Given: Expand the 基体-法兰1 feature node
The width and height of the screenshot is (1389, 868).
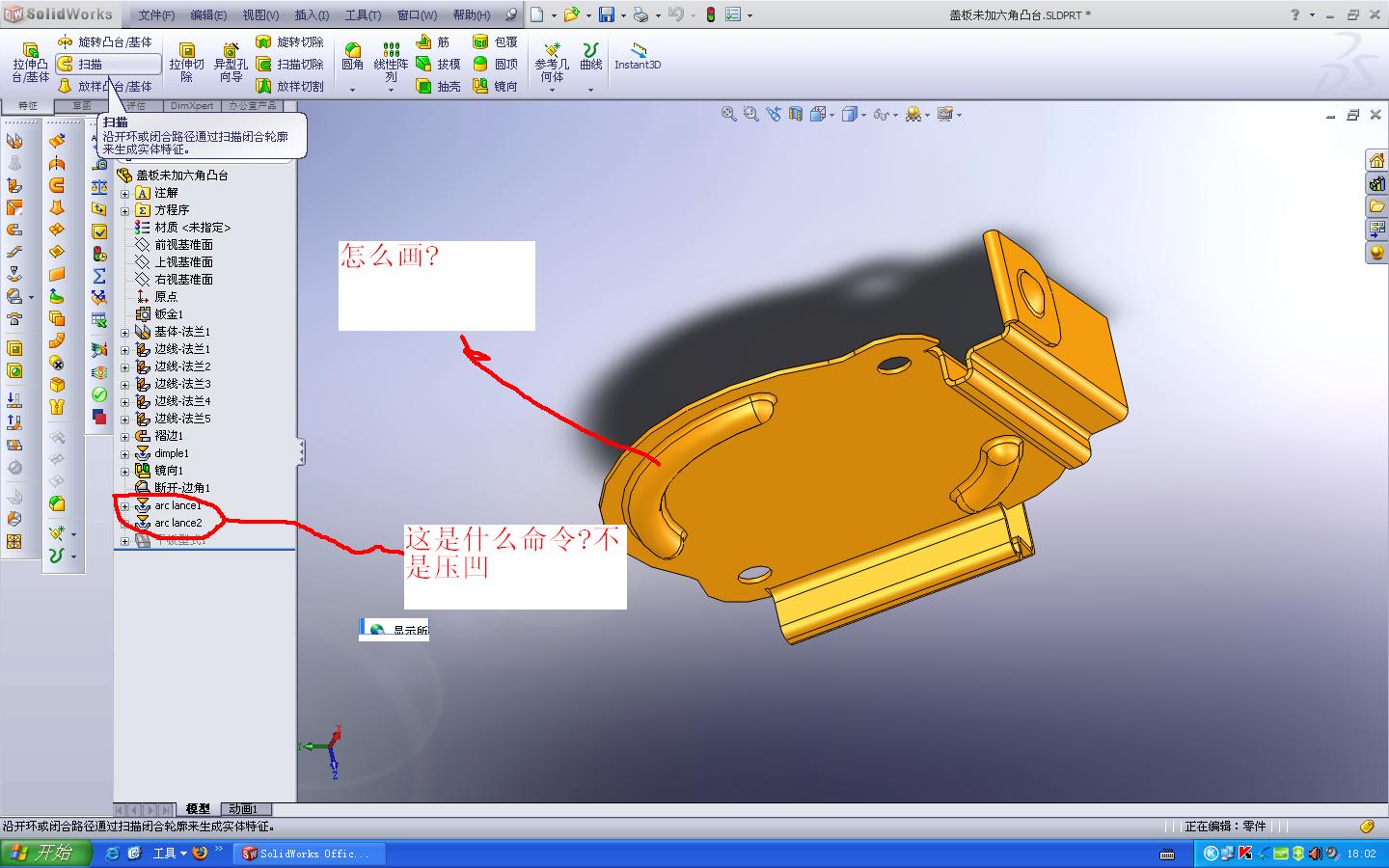Looking at the screenshot, I should tap(124, 332).
